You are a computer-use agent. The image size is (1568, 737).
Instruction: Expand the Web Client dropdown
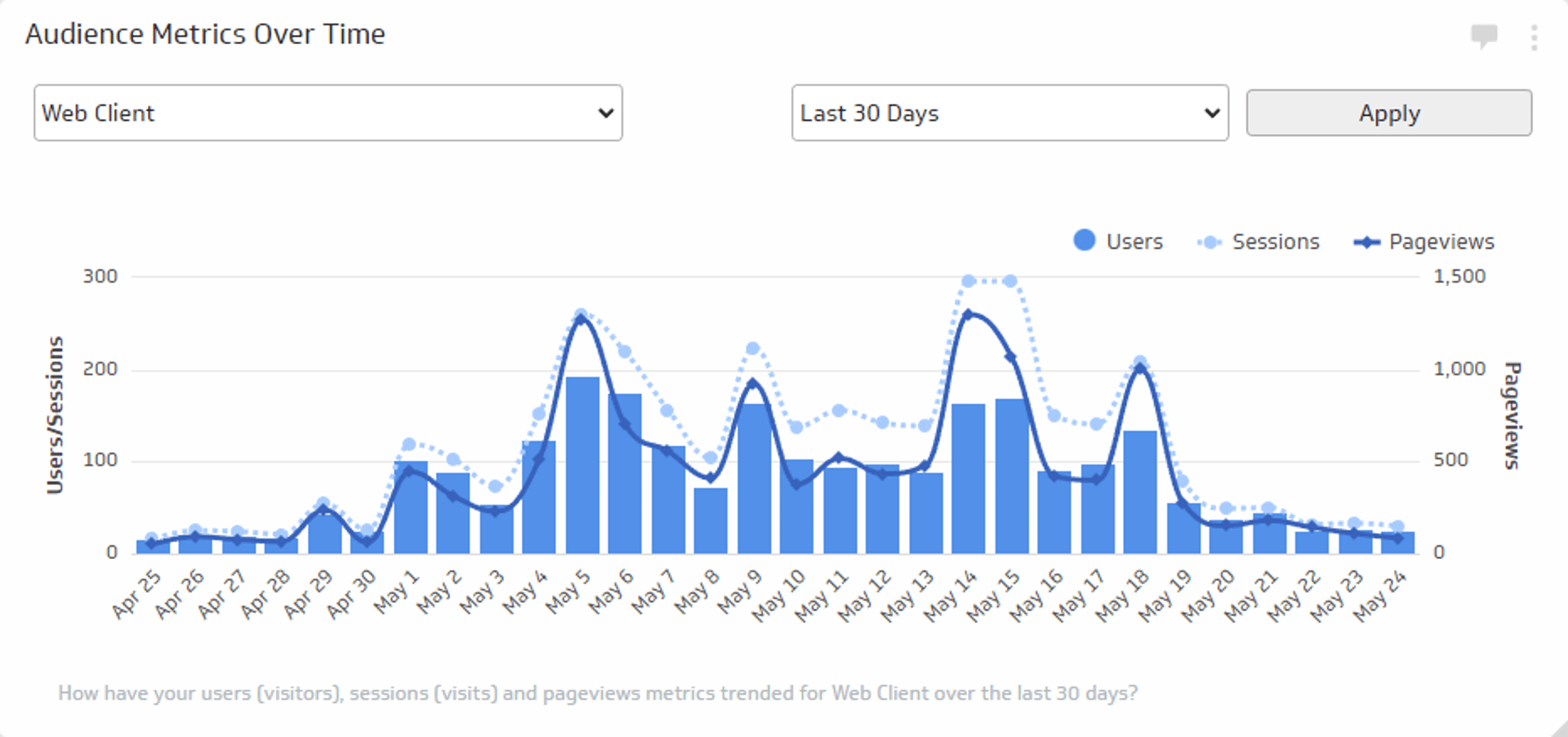[x=327, y=113]
